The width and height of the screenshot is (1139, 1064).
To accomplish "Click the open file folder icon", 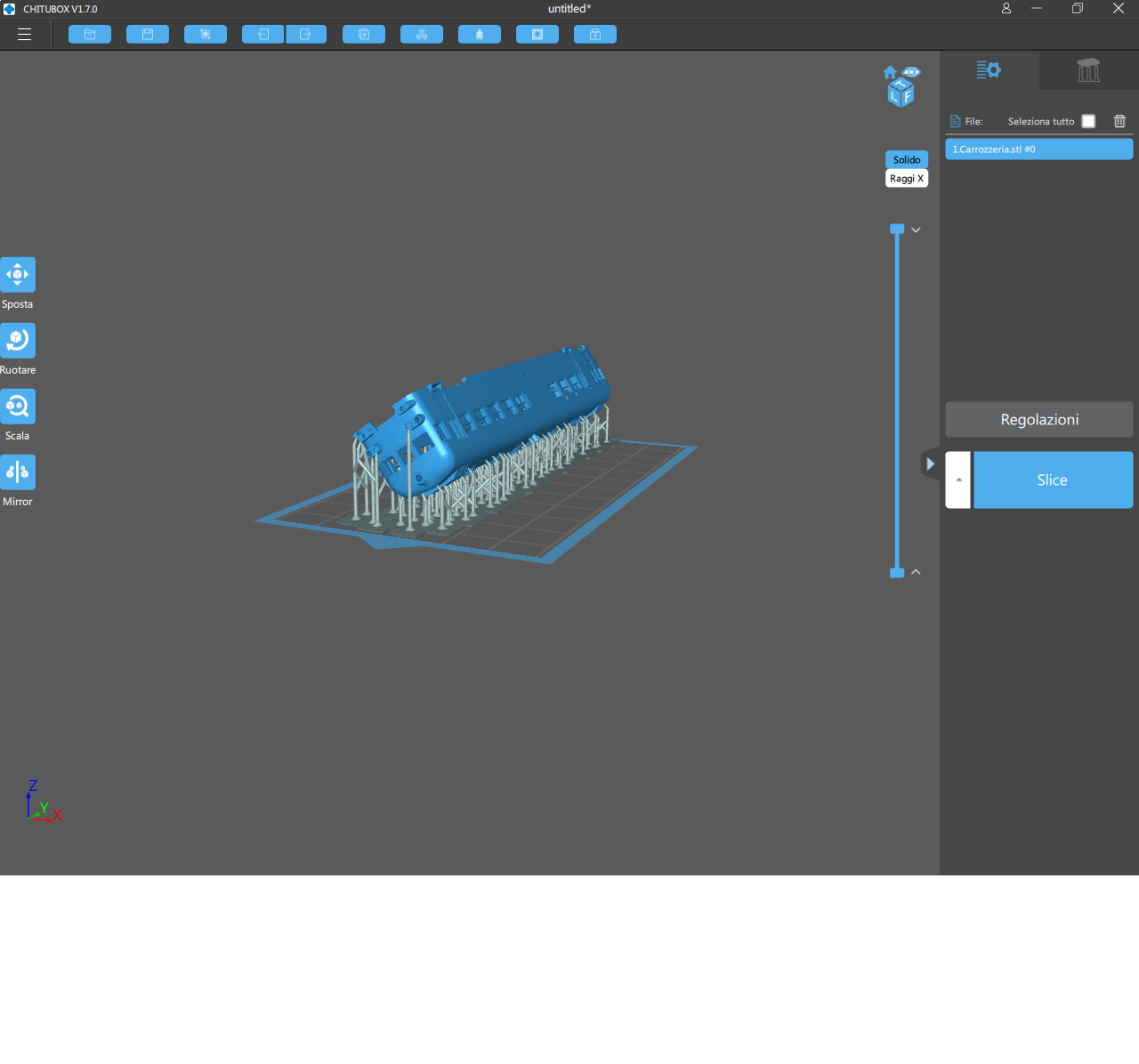I will (90, 35).
